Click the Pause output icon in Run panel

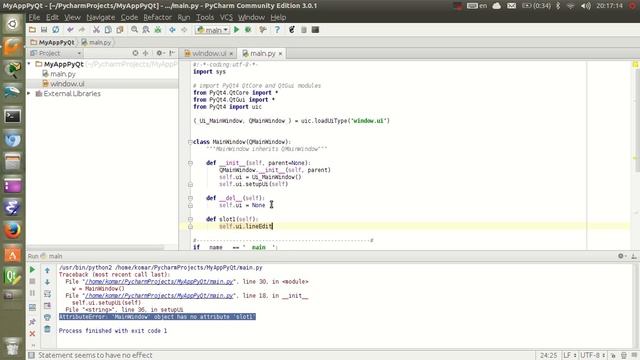tap(32, 293)
